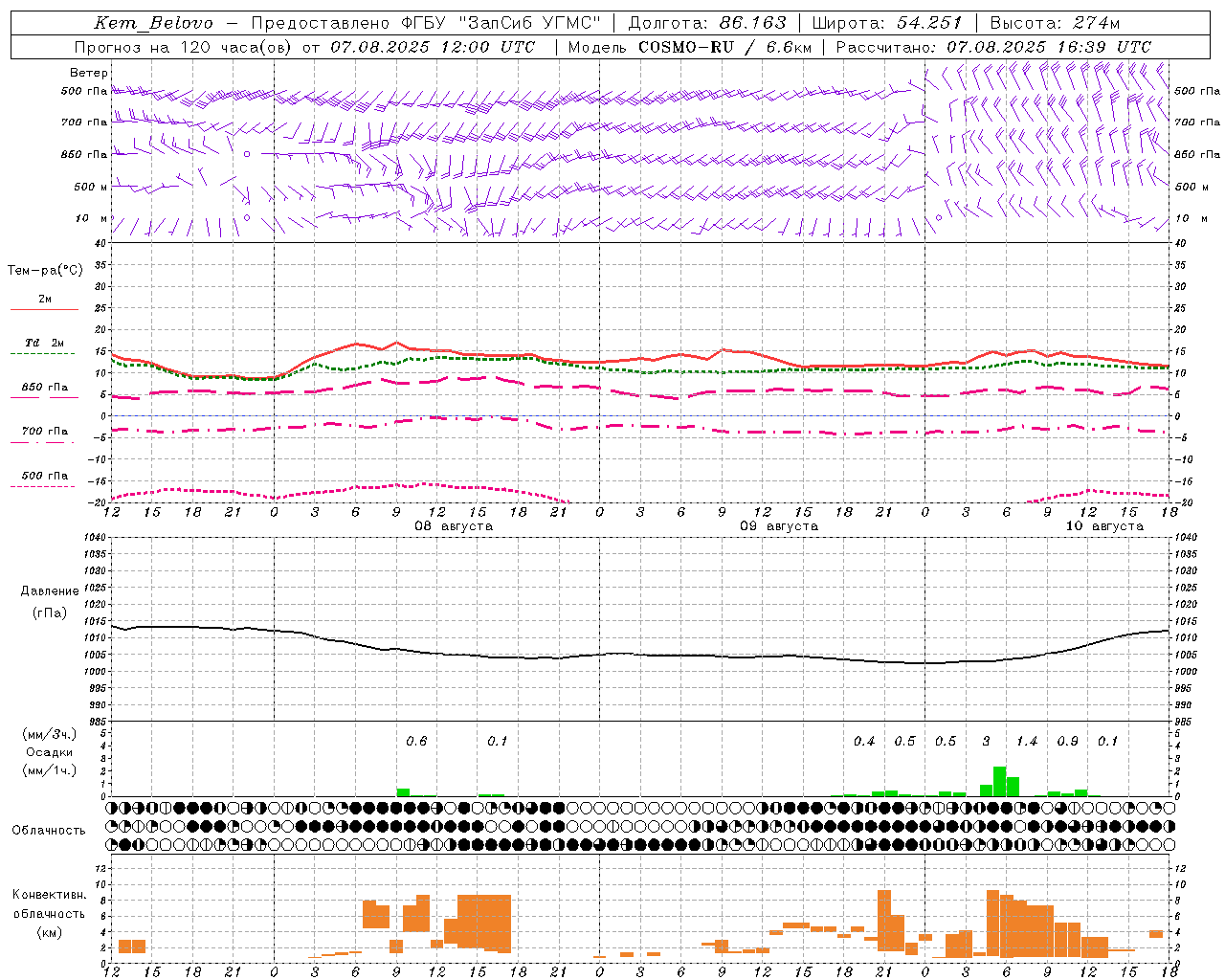Viewport: 1225px width, 980px height.
Task: Click the Конвективн. label
Action: (x=49, y=895)
